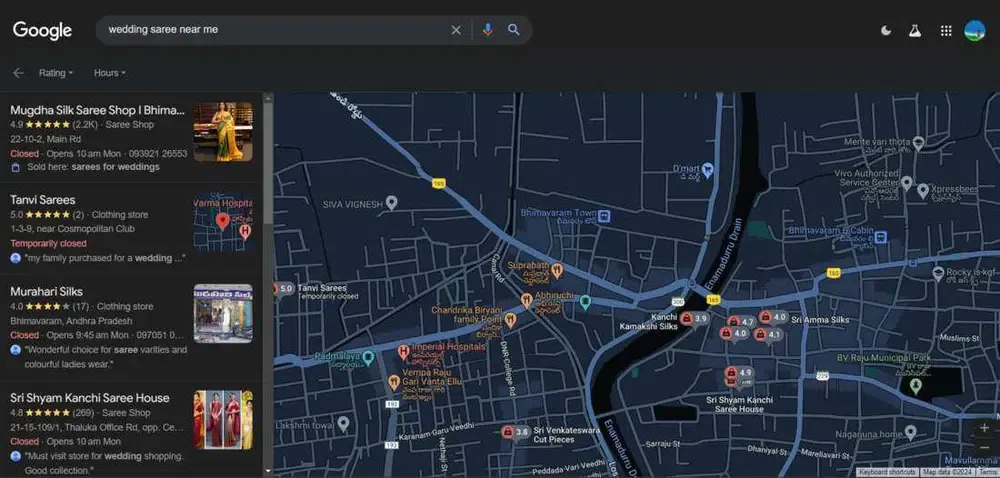The width and height of the screenshot is (1000, 478).
Task: Go back using the left arrow icon
Action: [x=18, y=73]
